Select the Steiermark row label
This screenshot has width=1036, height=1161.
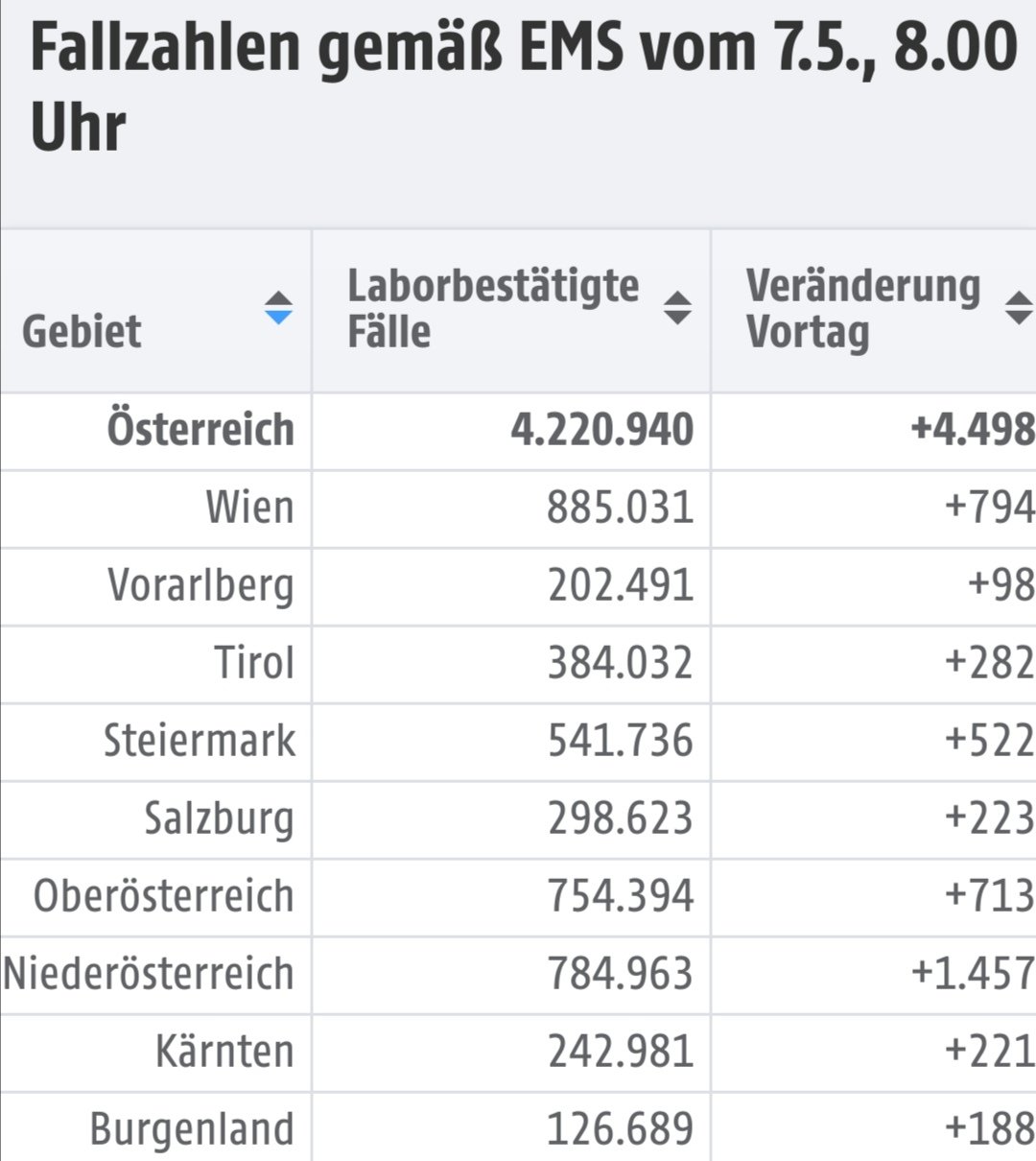(200, 740)
